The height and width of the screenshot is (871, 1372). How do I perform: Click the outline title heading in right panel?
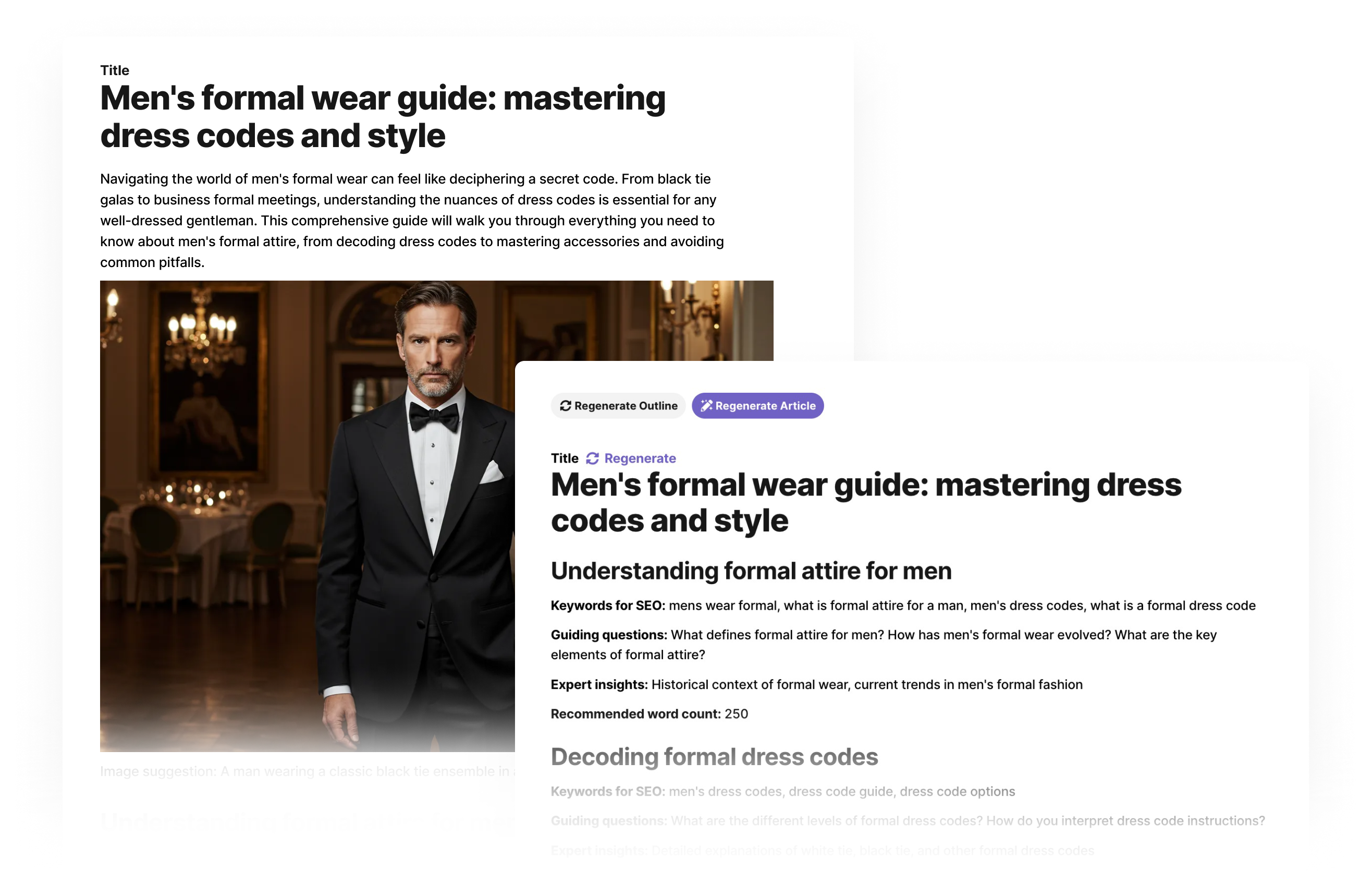click(866, 503)
